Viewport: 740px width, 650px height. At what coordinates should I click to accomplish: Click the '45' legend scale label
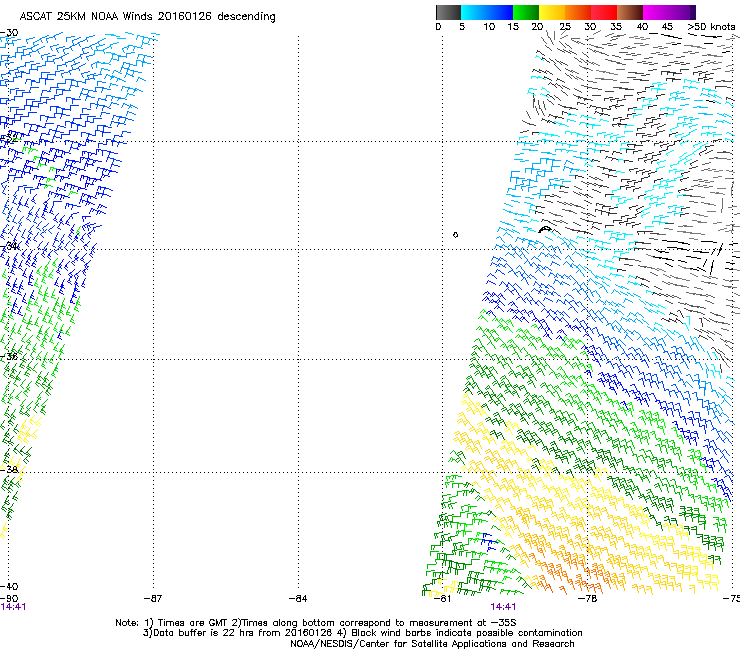click(667, 27)
